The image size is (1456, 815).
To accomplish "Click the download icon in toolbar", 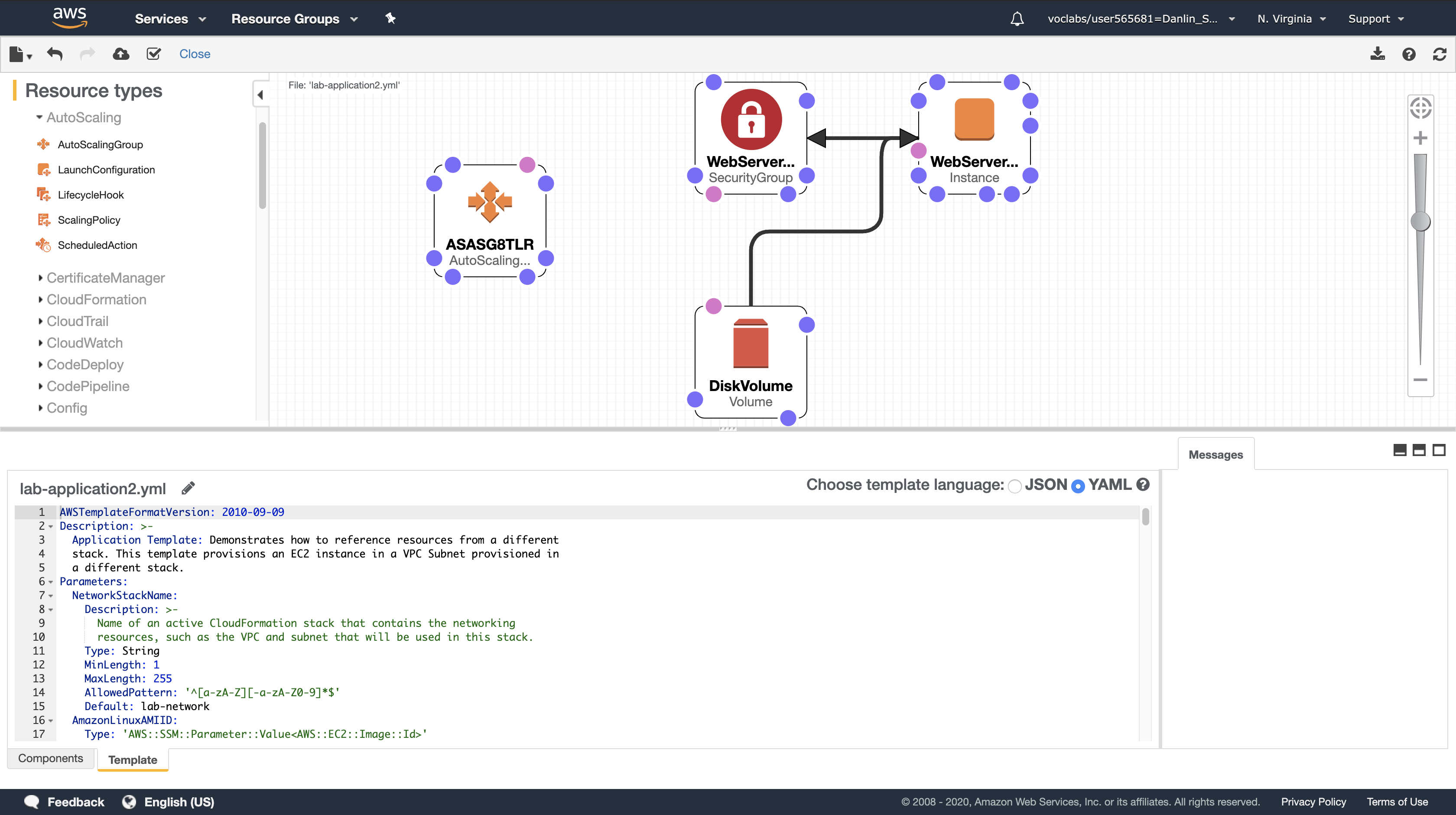I will 1378,54.
